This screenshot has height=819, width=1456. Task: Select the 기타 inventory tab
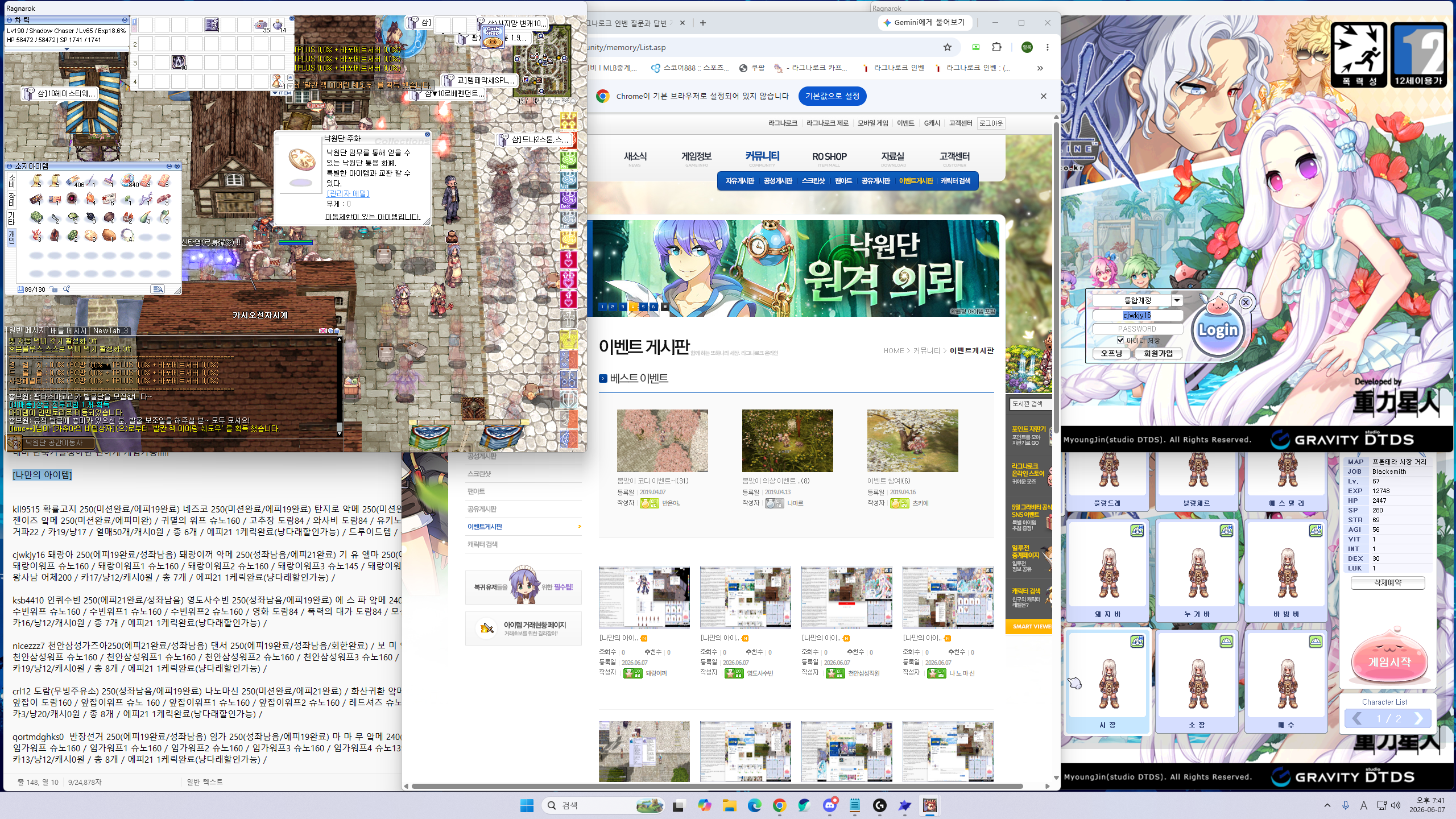coord(11,218)
